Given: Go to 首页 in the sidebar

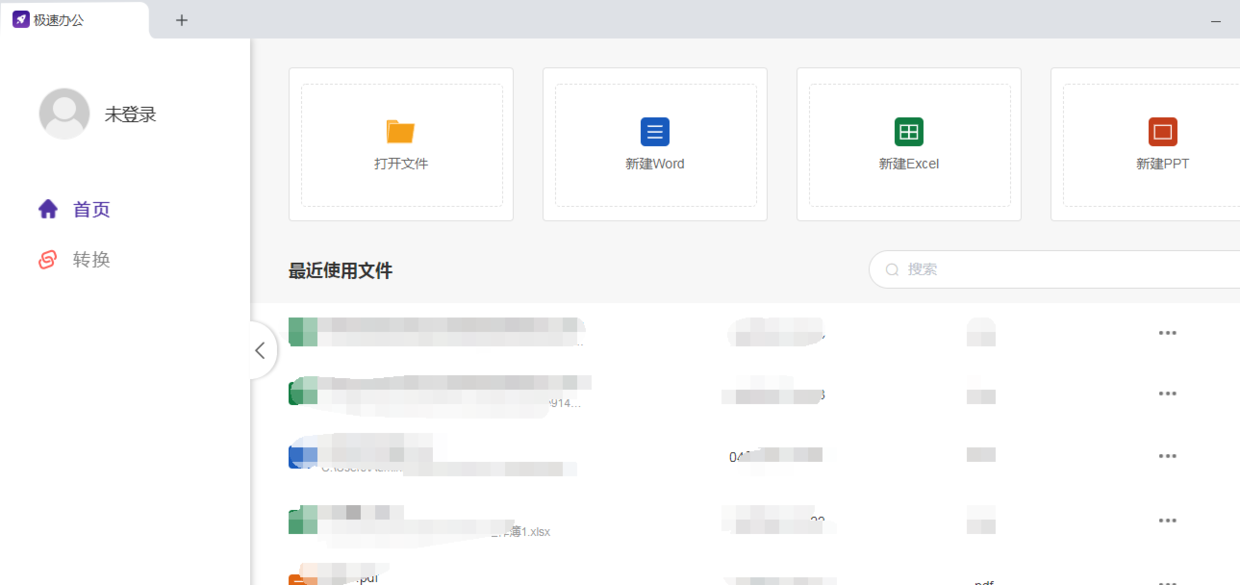Looking at the screenshot, I should [91, 210].
